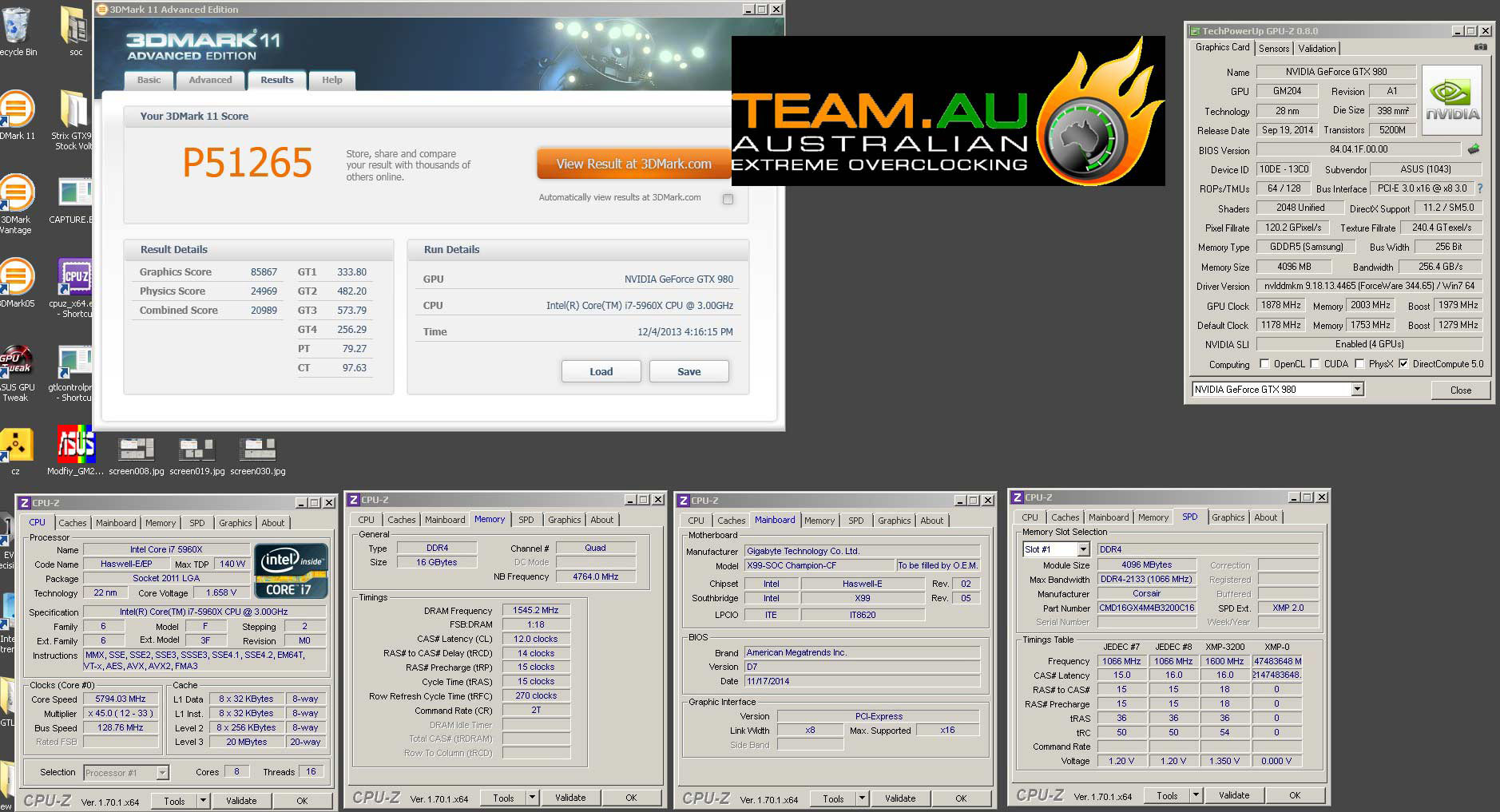The image size is (1500, 812).
Task: Open the GPU selector dropdown in GPU-Z
Action: click(1356, 390)
